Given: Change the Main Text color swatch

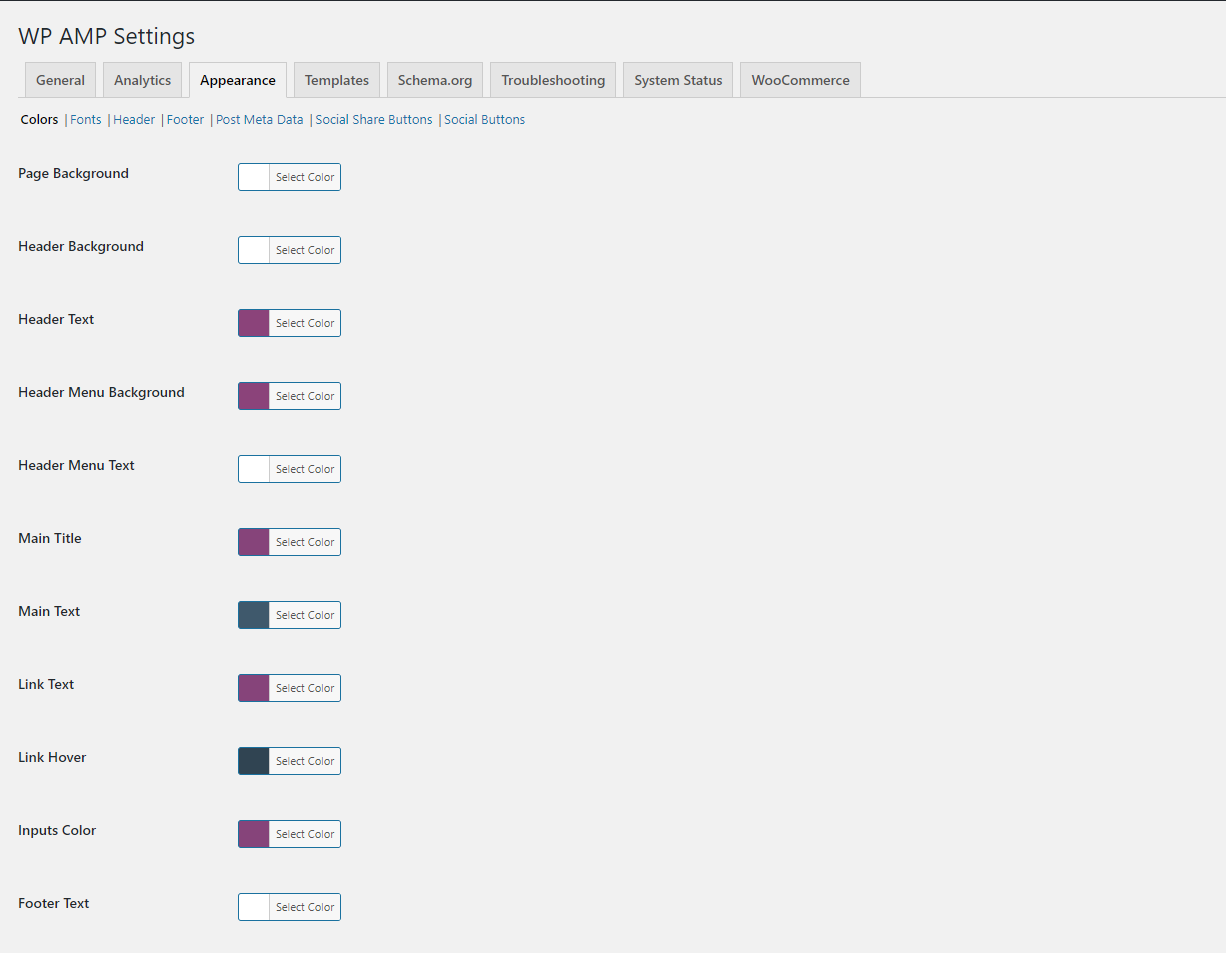Looking at the screenshot, I should 289,615.
